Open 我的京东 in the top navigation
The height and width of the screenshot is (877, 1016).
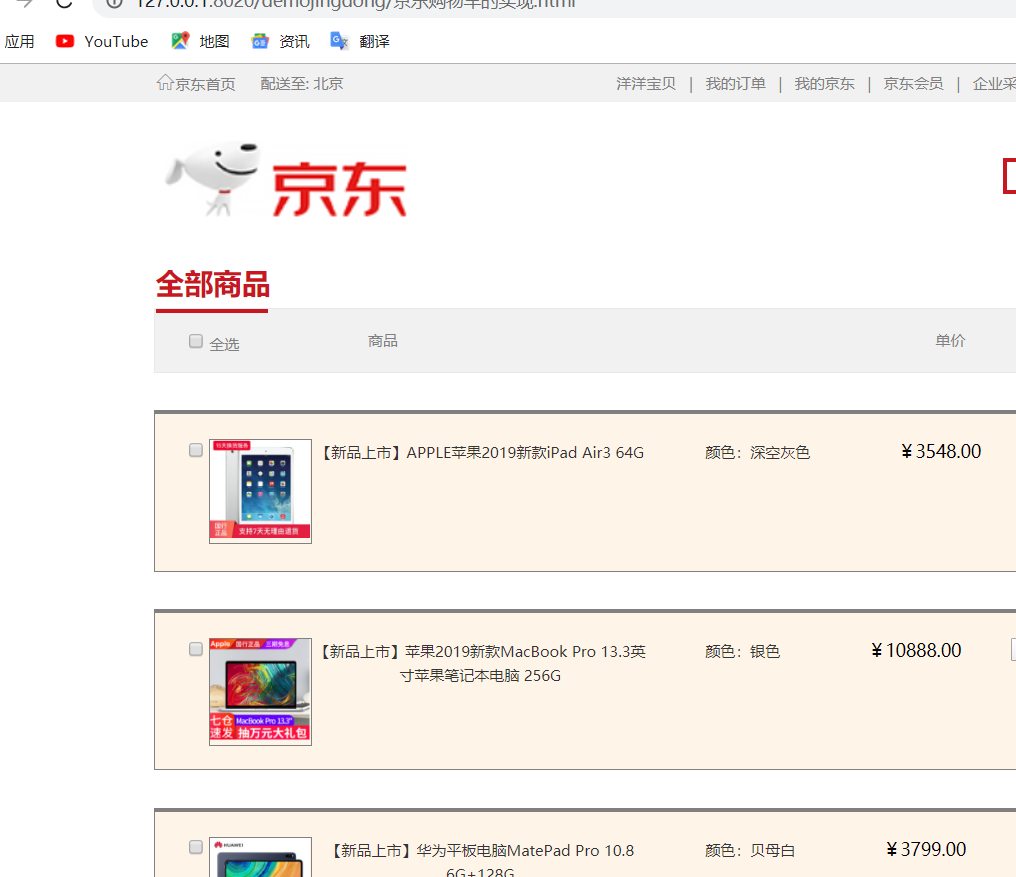pyautogui.click(x=825, y=84)
